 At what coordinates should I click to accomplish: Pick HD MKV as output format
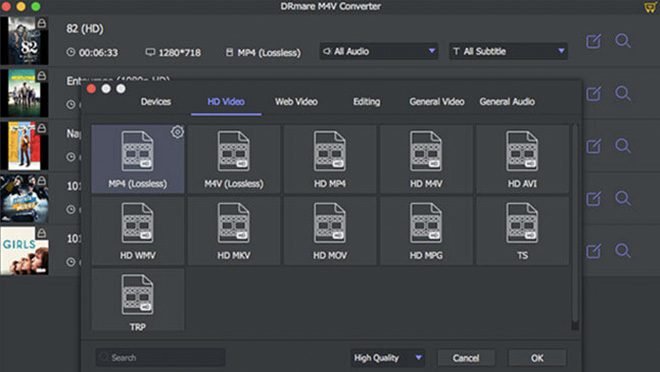[234, 231]
